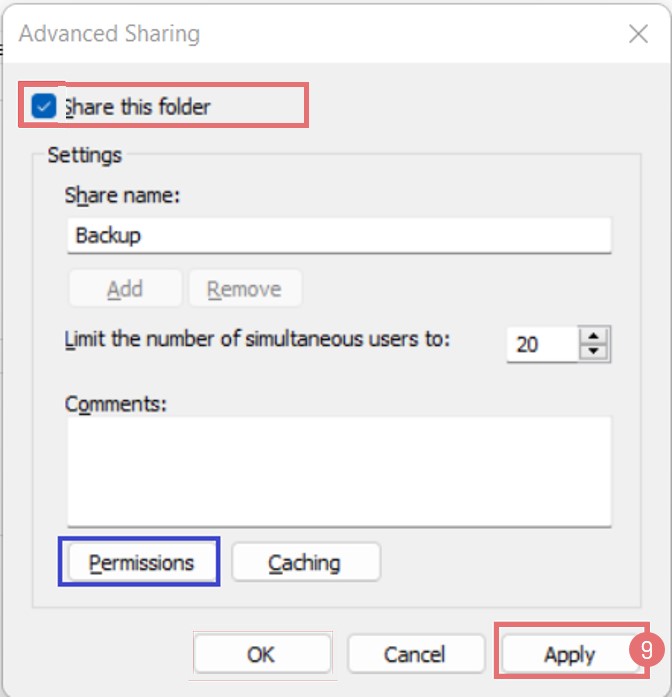Click the Share name field containing Backup

point(339,236)
